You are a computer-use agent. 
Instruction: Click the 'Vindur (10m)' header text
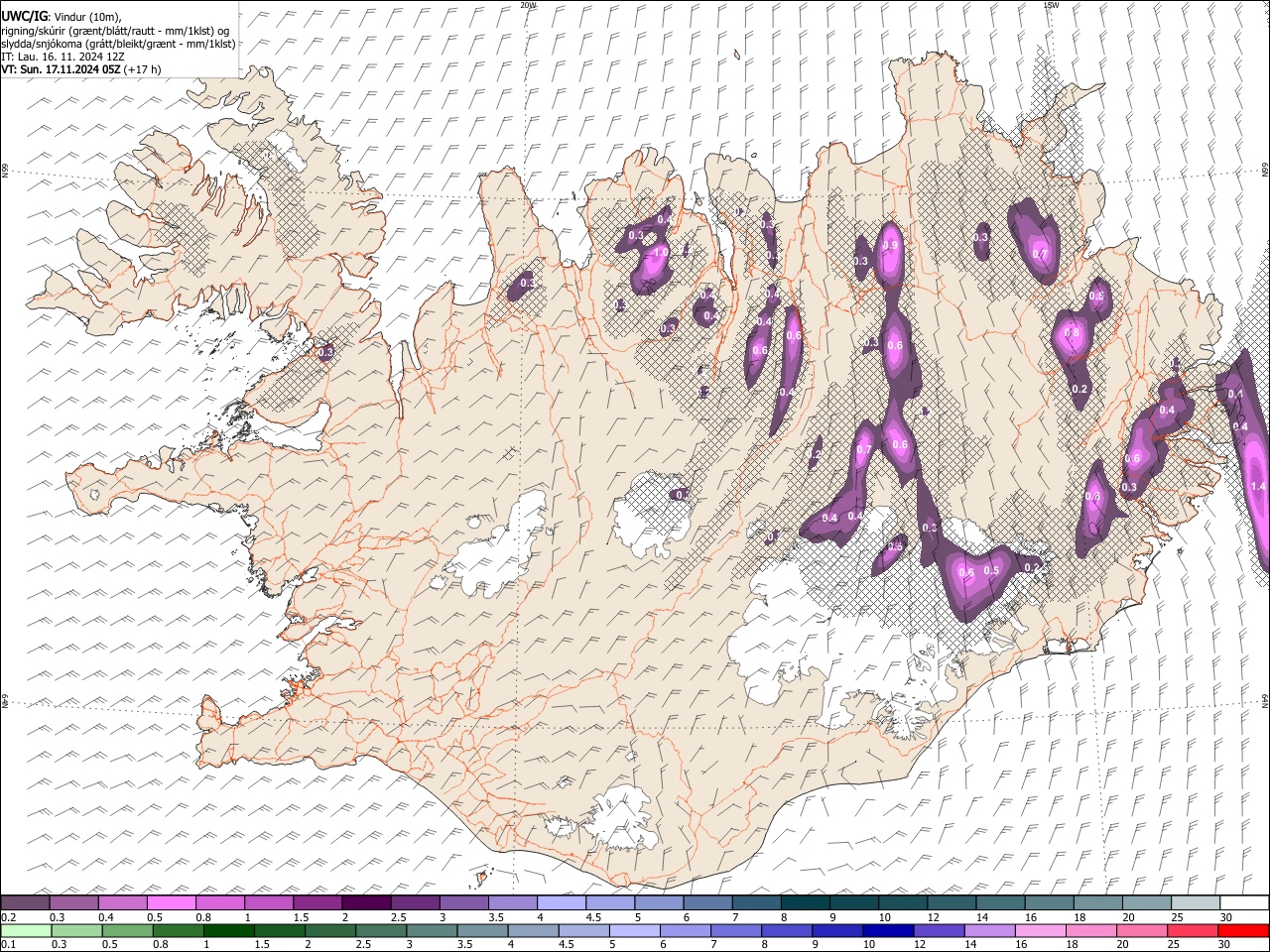(x=86, y=17)
